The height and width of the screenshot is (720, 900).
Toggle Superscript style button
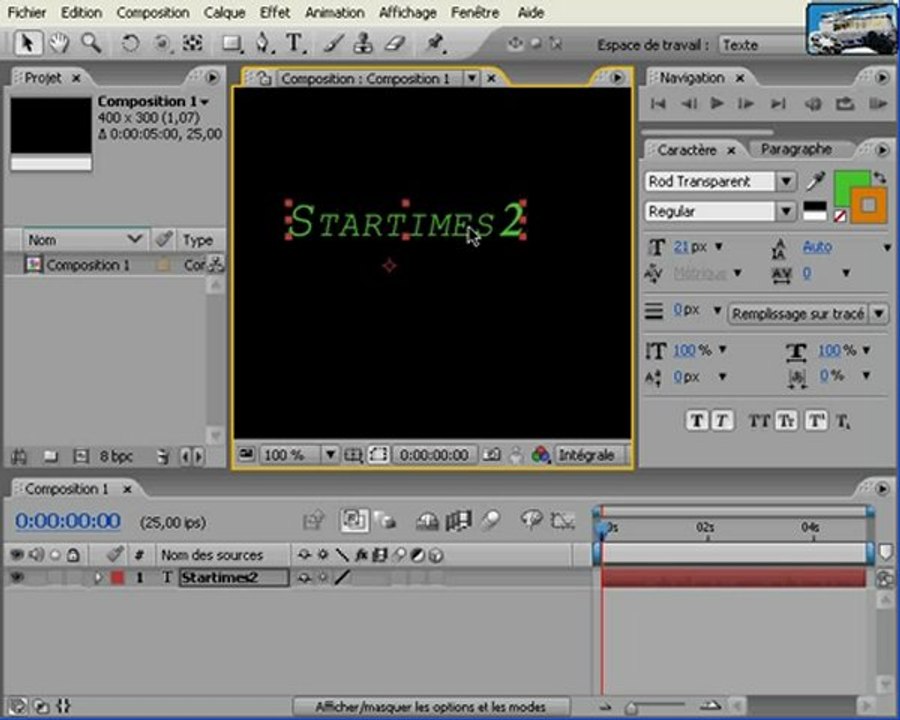pyautogui.click(x=815, y=421)
